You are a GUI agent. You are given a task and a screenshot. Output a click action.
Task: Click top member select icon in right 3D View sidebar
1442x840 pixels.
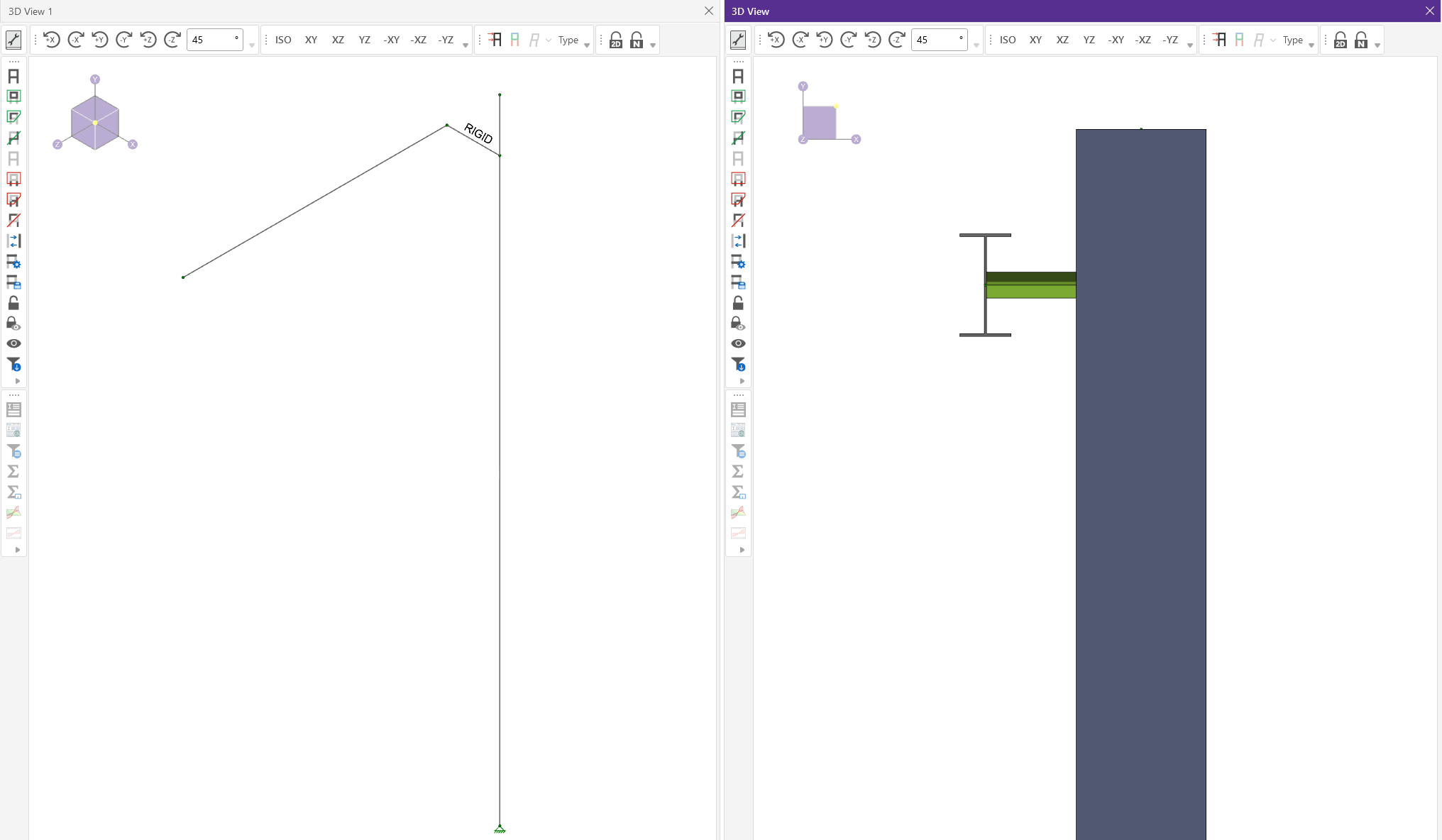738,76
